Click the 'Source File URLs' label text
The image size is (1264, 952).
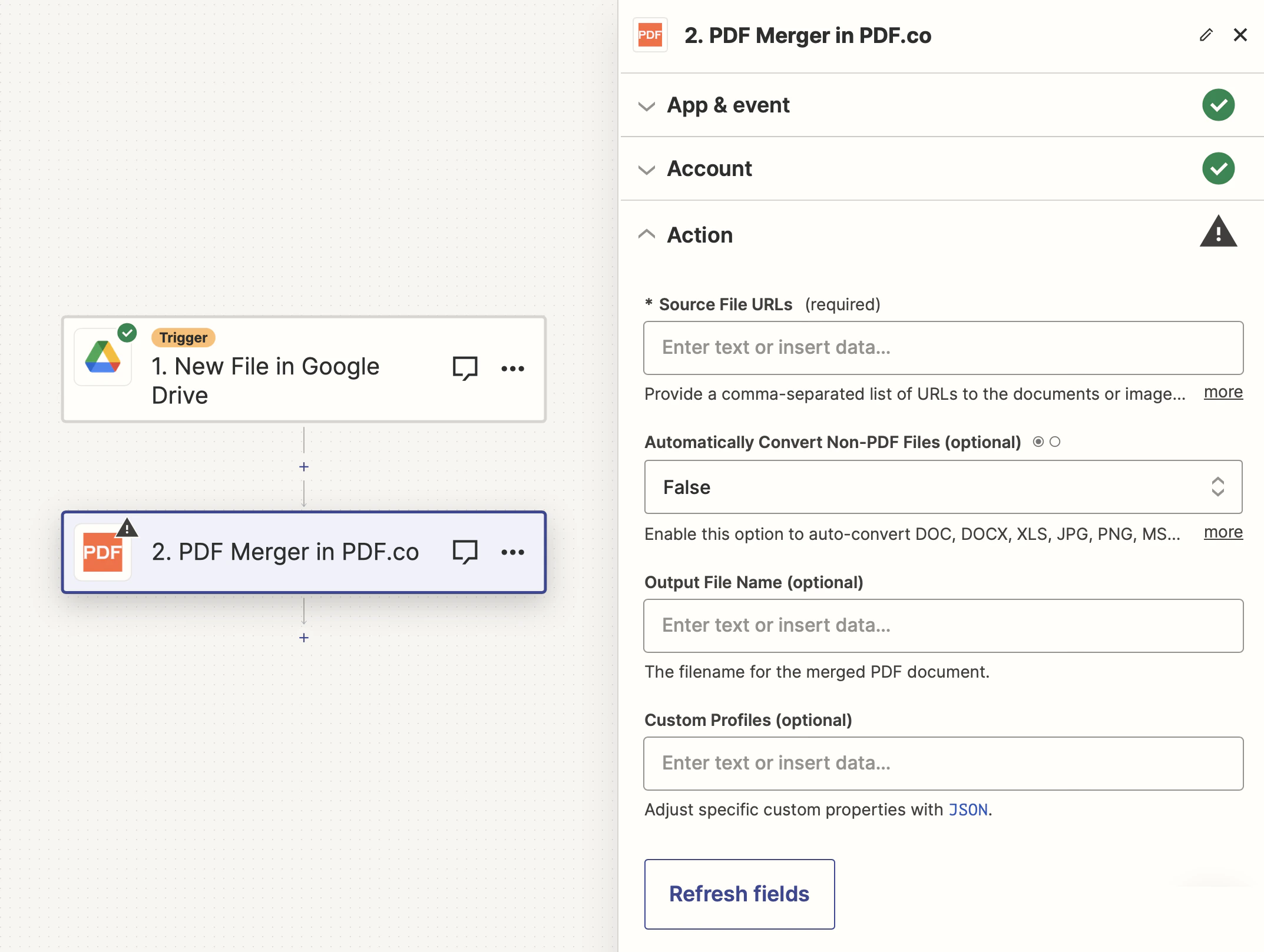[x=726, y=305]
